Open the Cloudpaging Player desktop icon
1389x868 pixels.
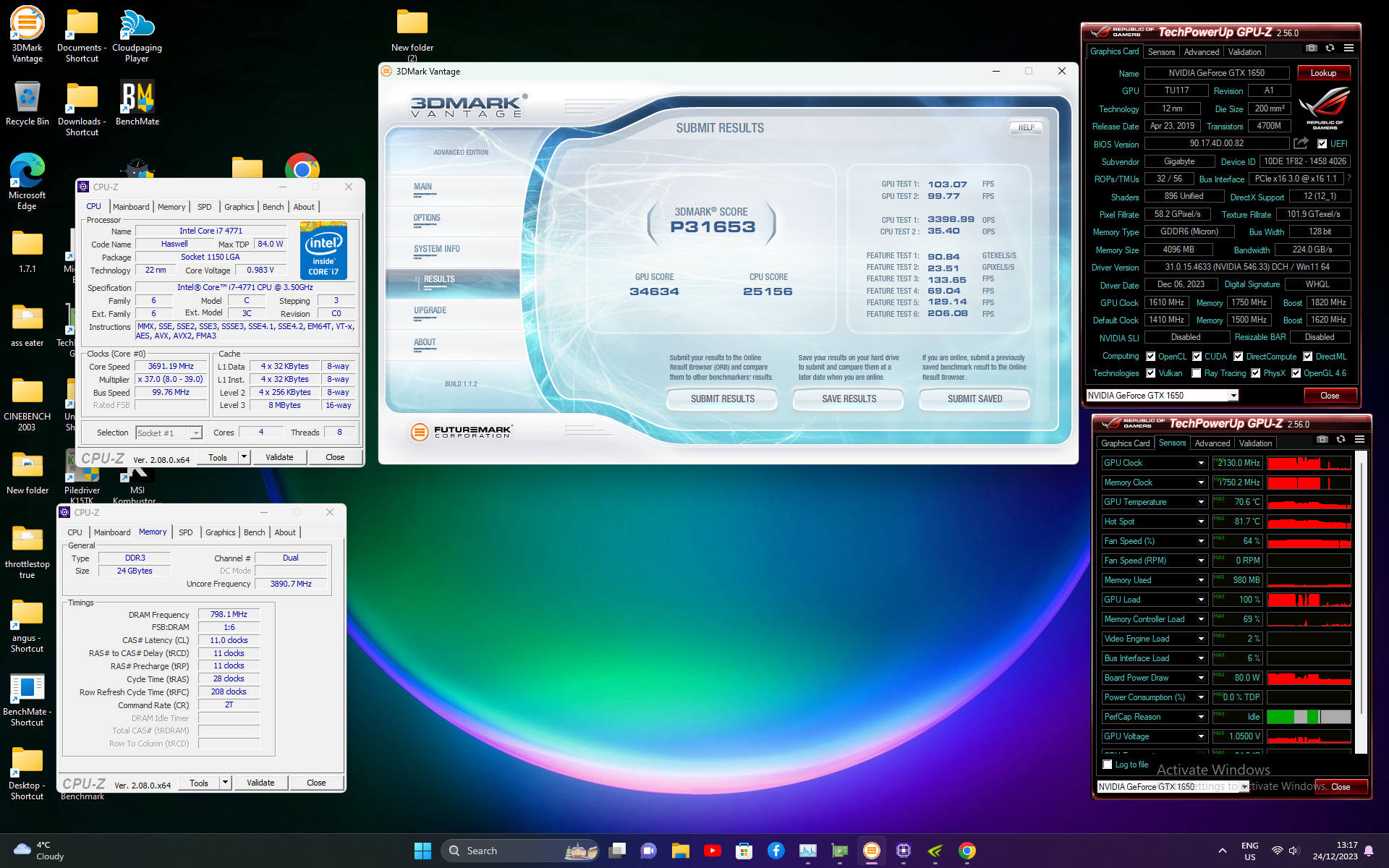137,35
